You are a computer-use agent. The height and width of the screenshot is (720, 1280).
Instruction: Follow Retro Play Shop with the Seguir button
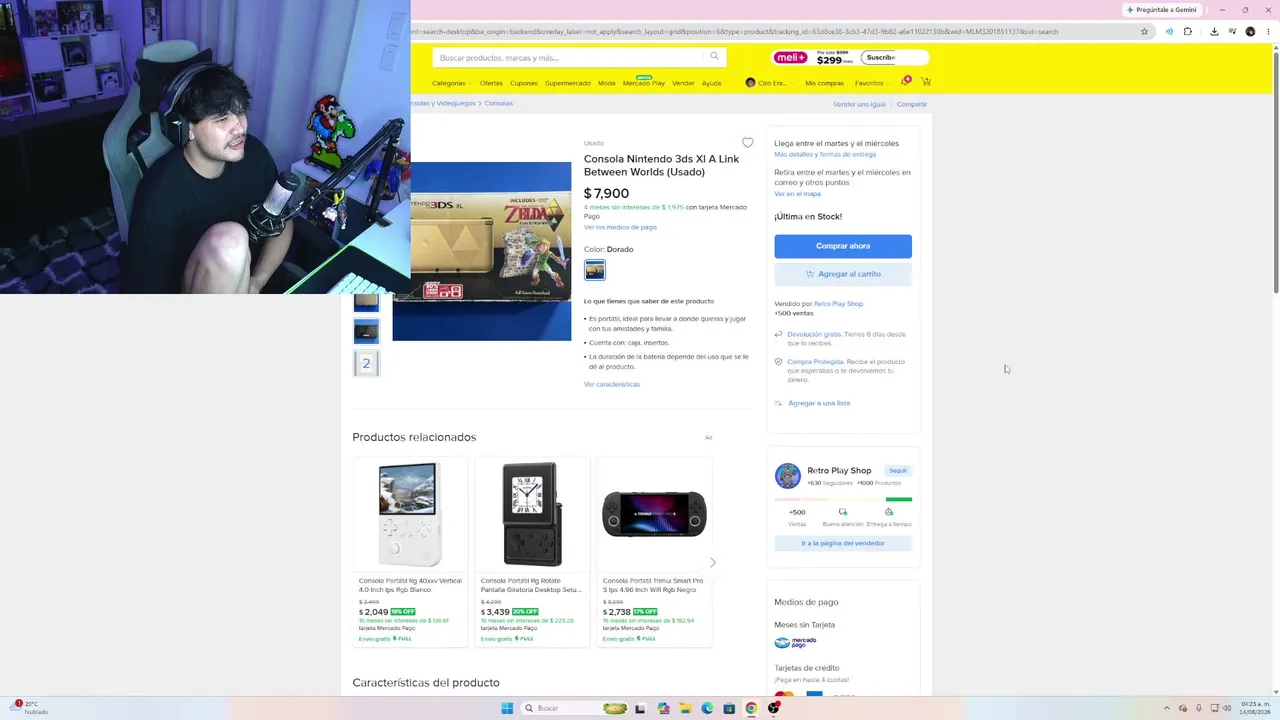[898, 470]
